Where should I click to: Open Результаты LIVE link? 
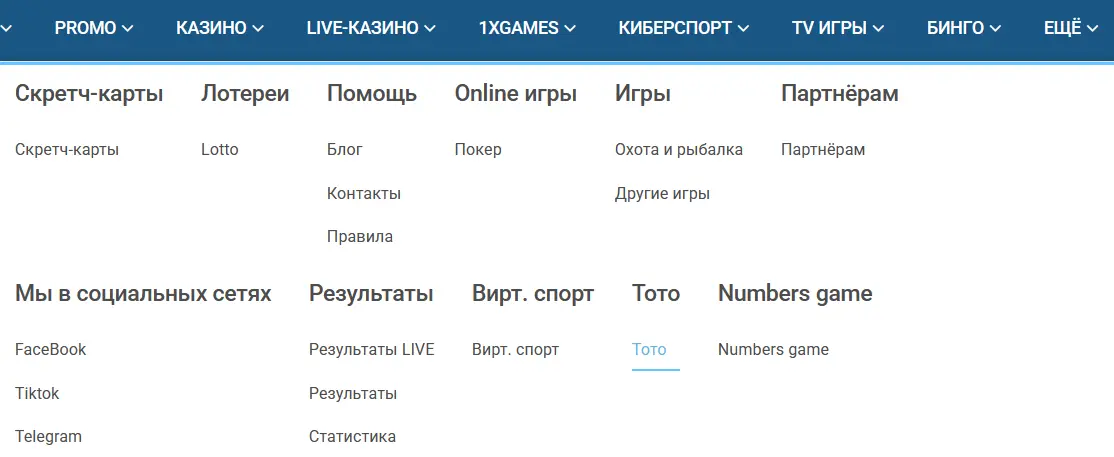(372, 350)
